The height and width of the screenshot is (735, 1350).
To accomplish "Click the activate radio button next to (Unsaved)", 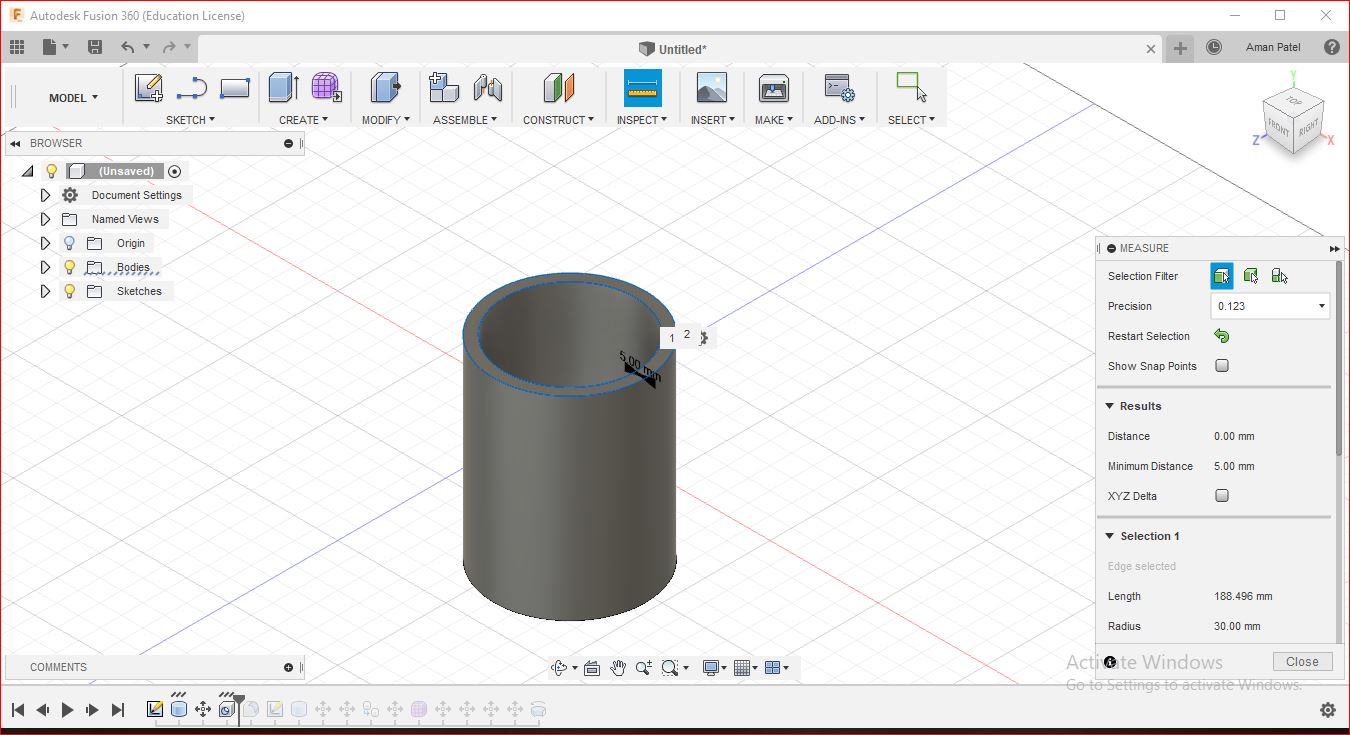I will point(174,171).
